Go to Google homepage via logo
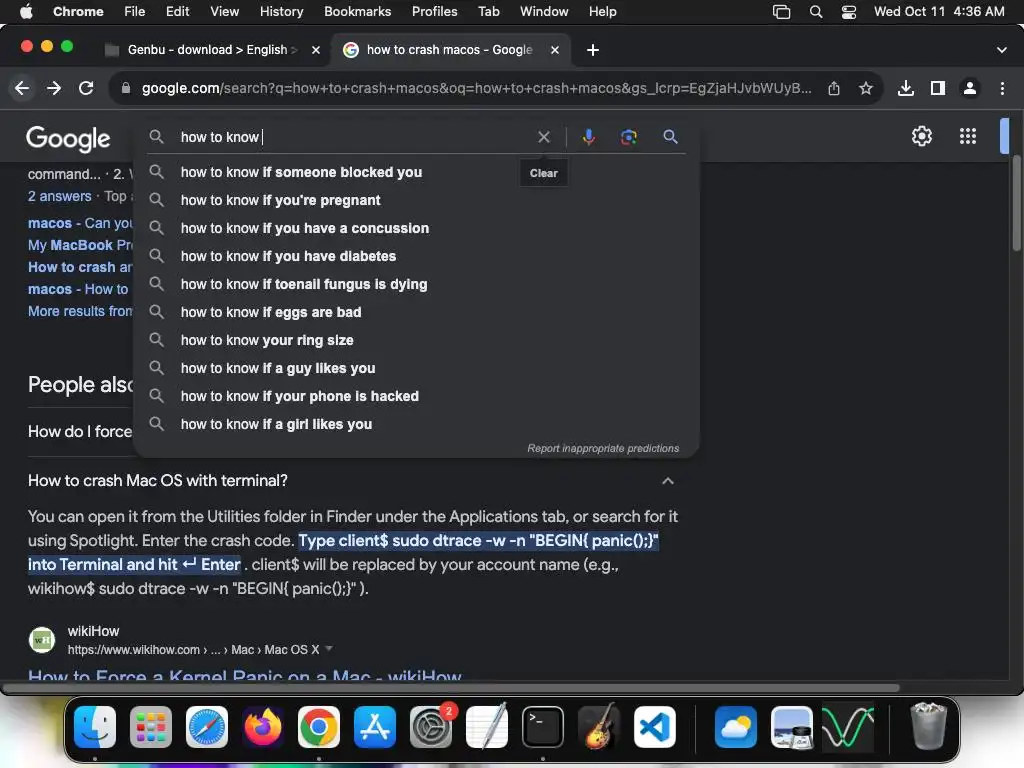This screenshot has width=1024, height=768. tap(68, 138)
